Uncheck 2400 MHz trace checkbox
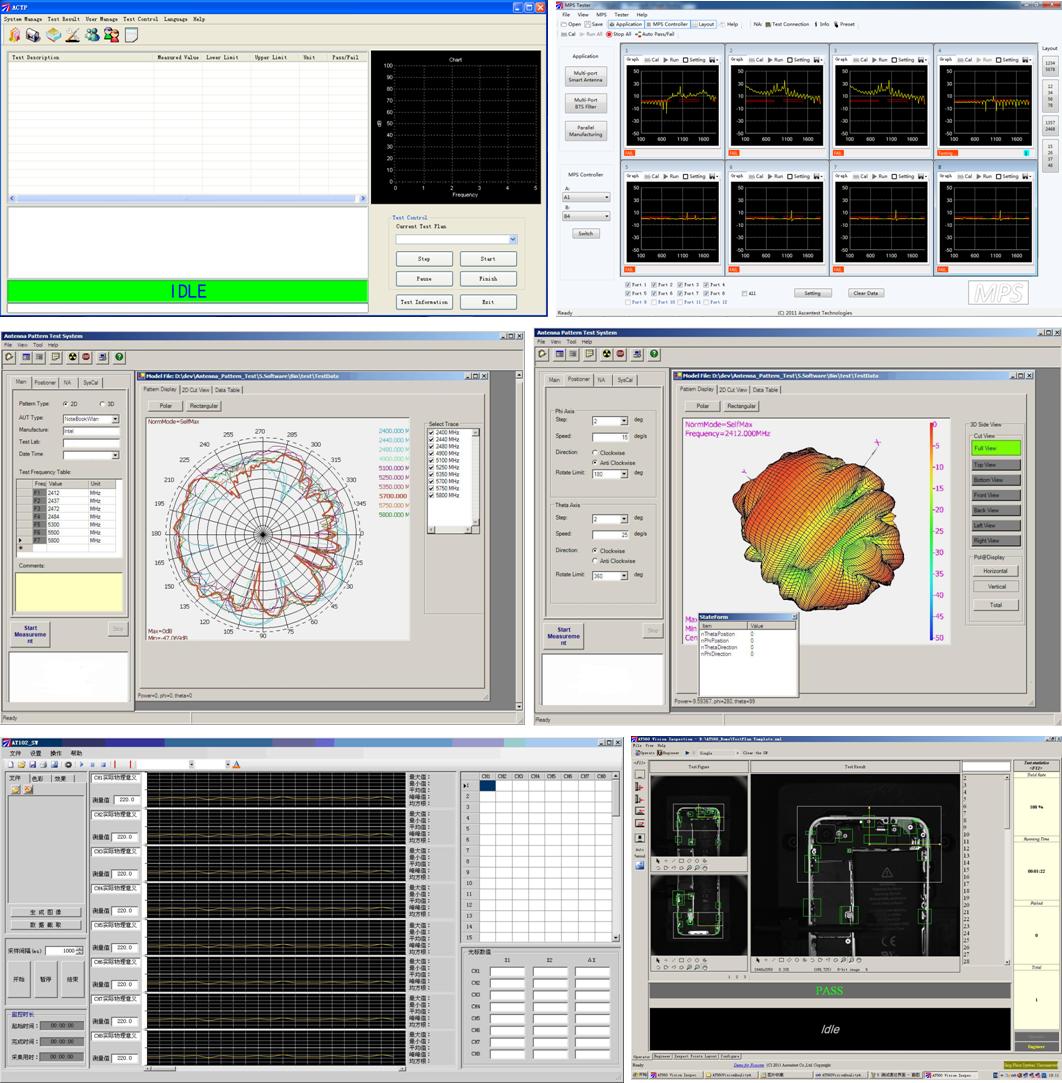This screenshot has width=1062, height=1083. pos(432,432)
